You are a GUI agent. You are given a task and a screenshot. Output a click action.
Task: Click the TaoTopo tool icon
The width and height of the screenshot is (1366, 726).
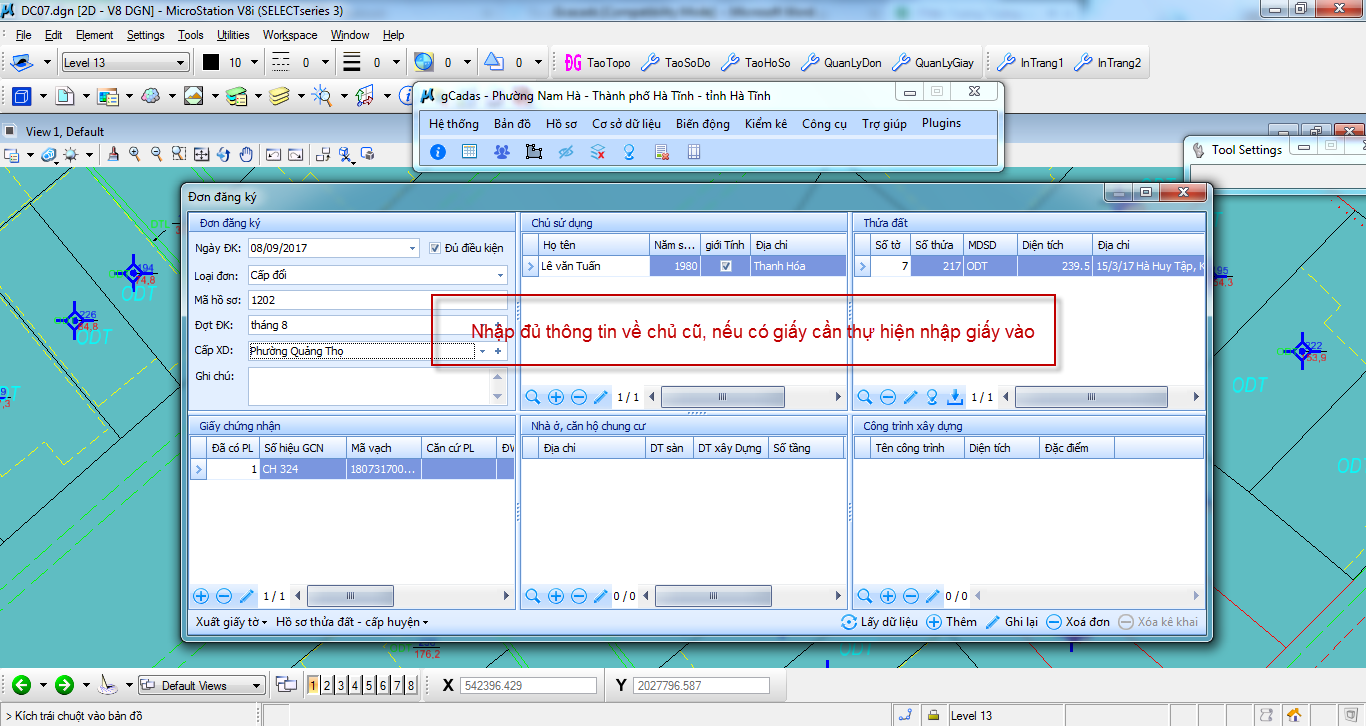click(573, 62)
